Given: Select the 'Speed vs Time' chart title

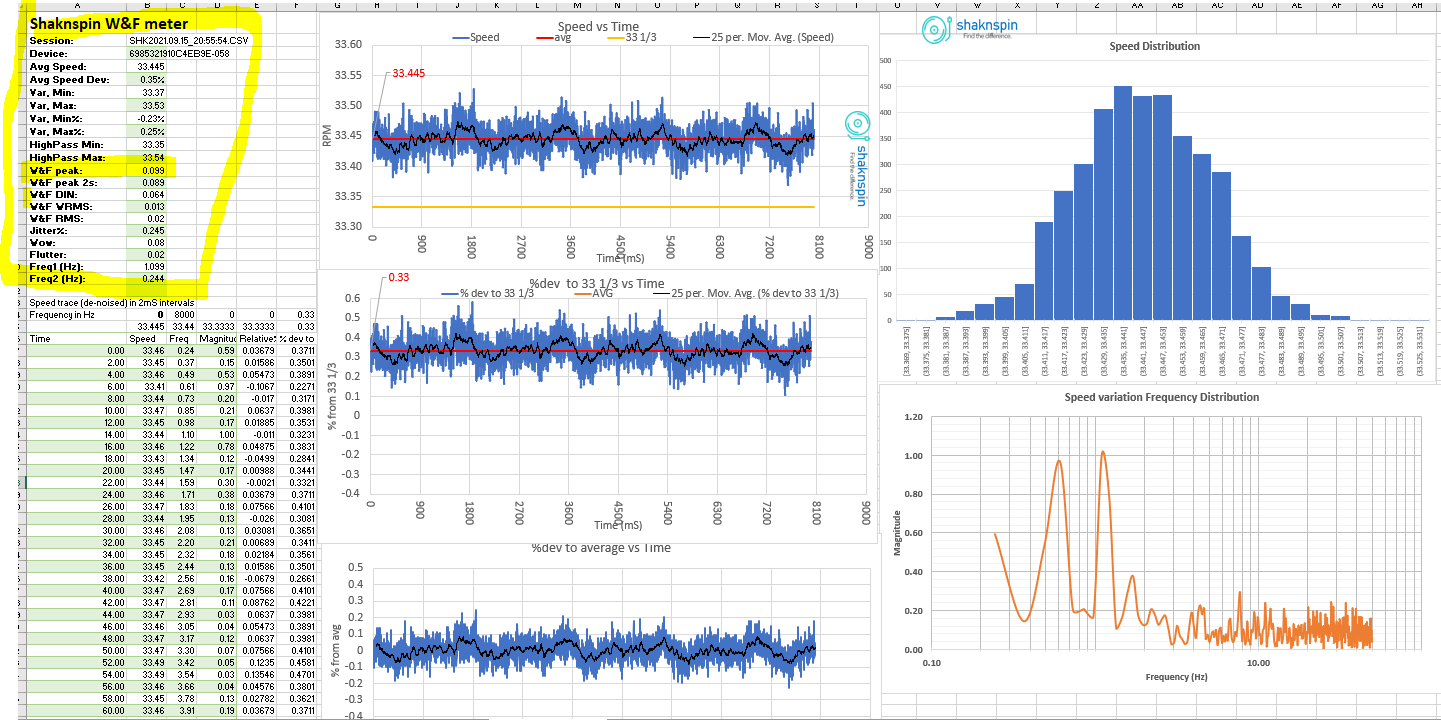Looking at the screenshot, I should pyautogui.click(x=598, y=27).
